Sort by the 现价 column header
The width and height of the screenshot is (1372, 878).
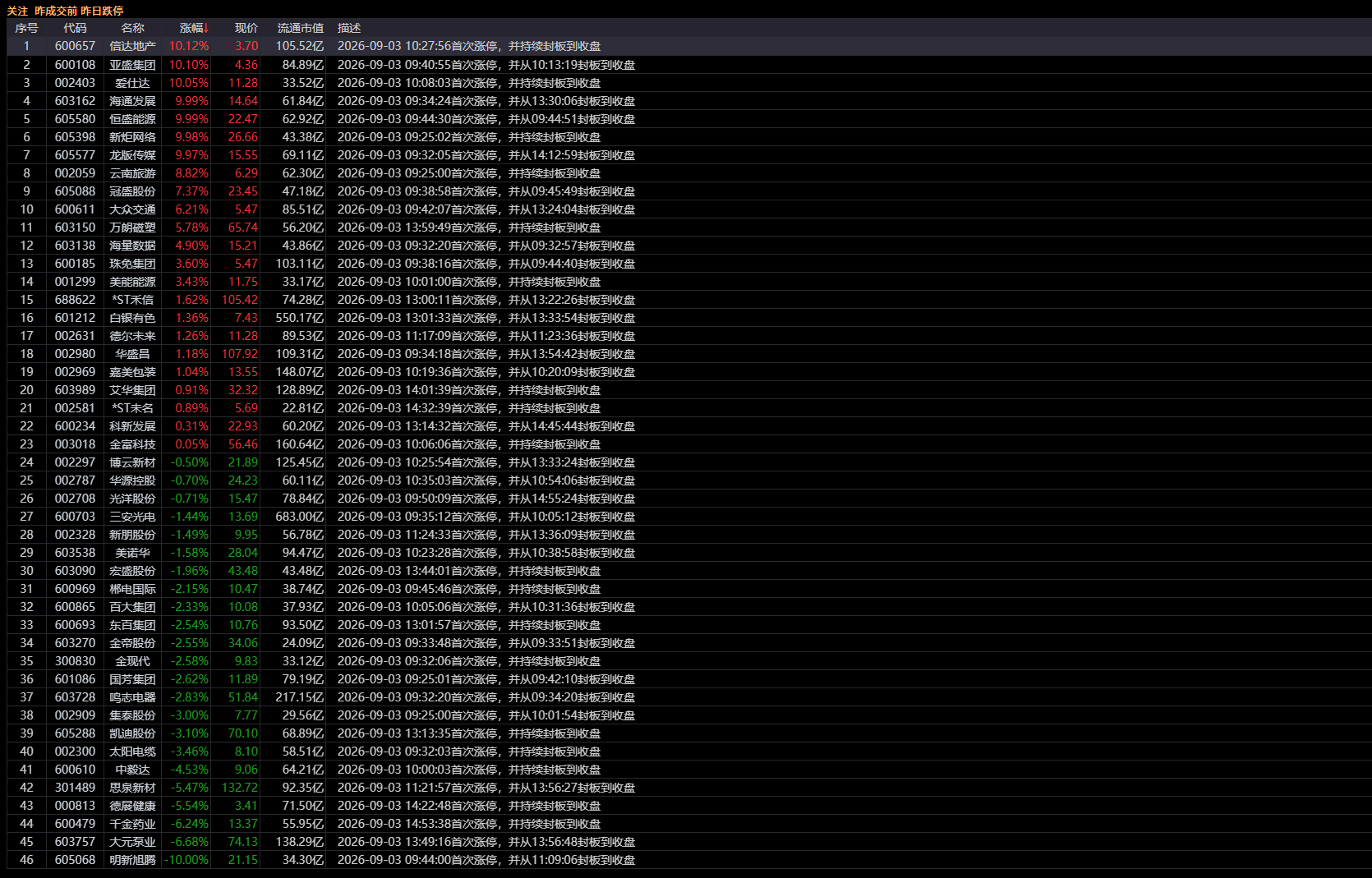click(x=246, y=28)
